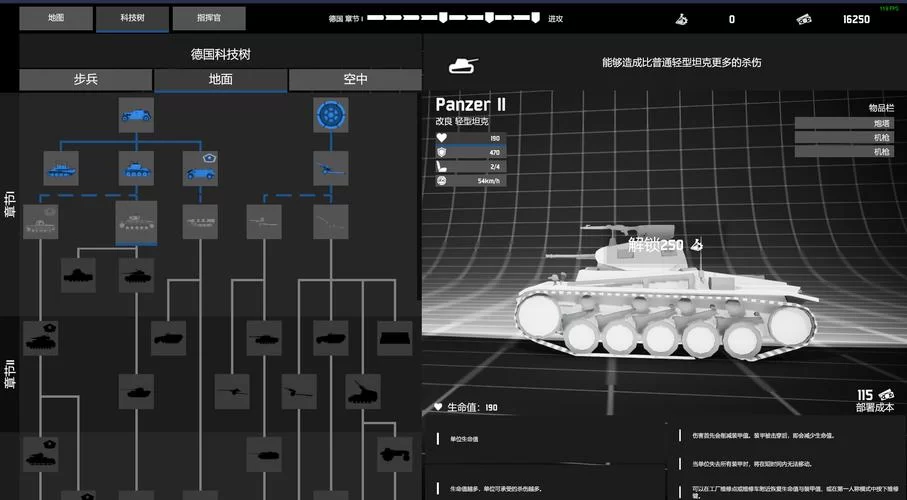Select the black tank node branching left under Panzer II
The image size is (907, 500).
[x=78, y=275]
